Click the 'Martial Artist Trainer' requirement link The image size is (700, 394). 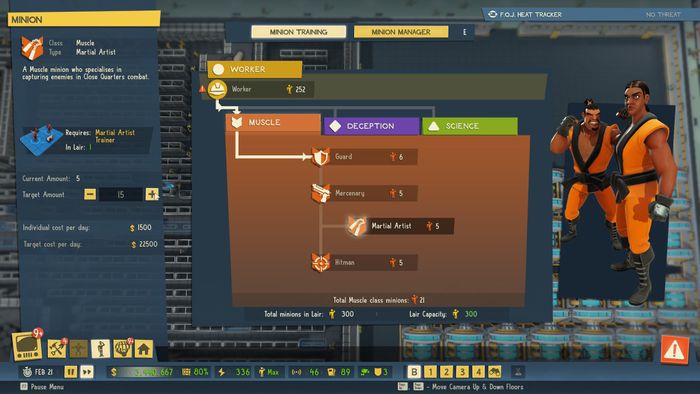[x=115, y=136]
